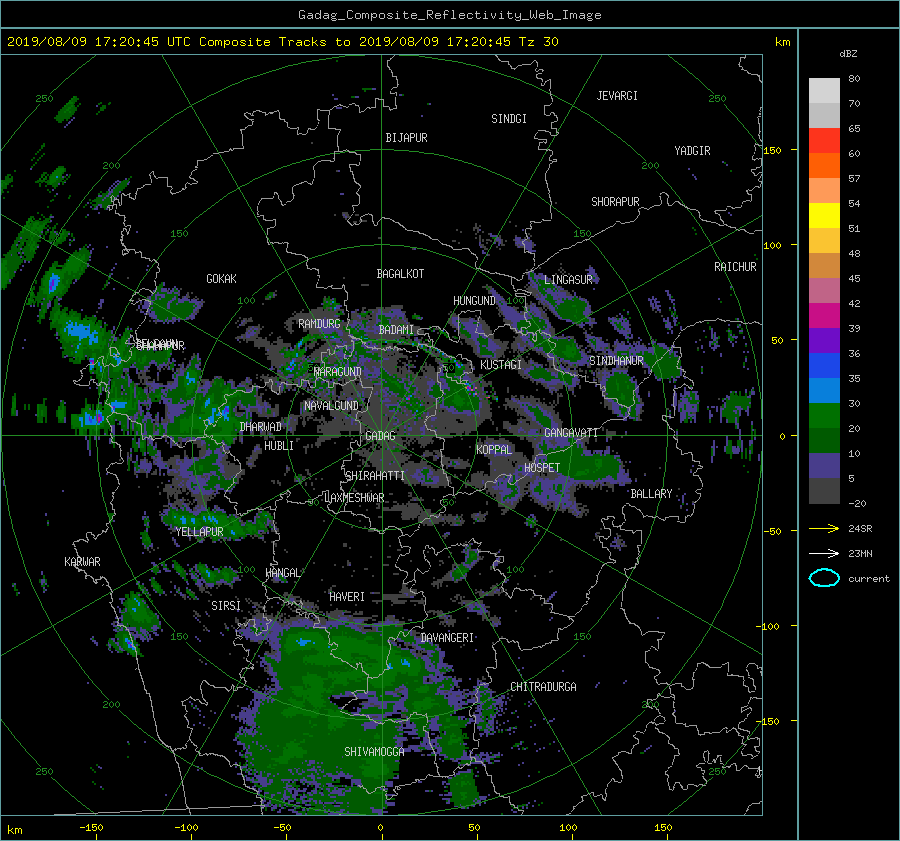Click the LINGASUR city label
Screen dimensions: 900x841
[568, 280]
